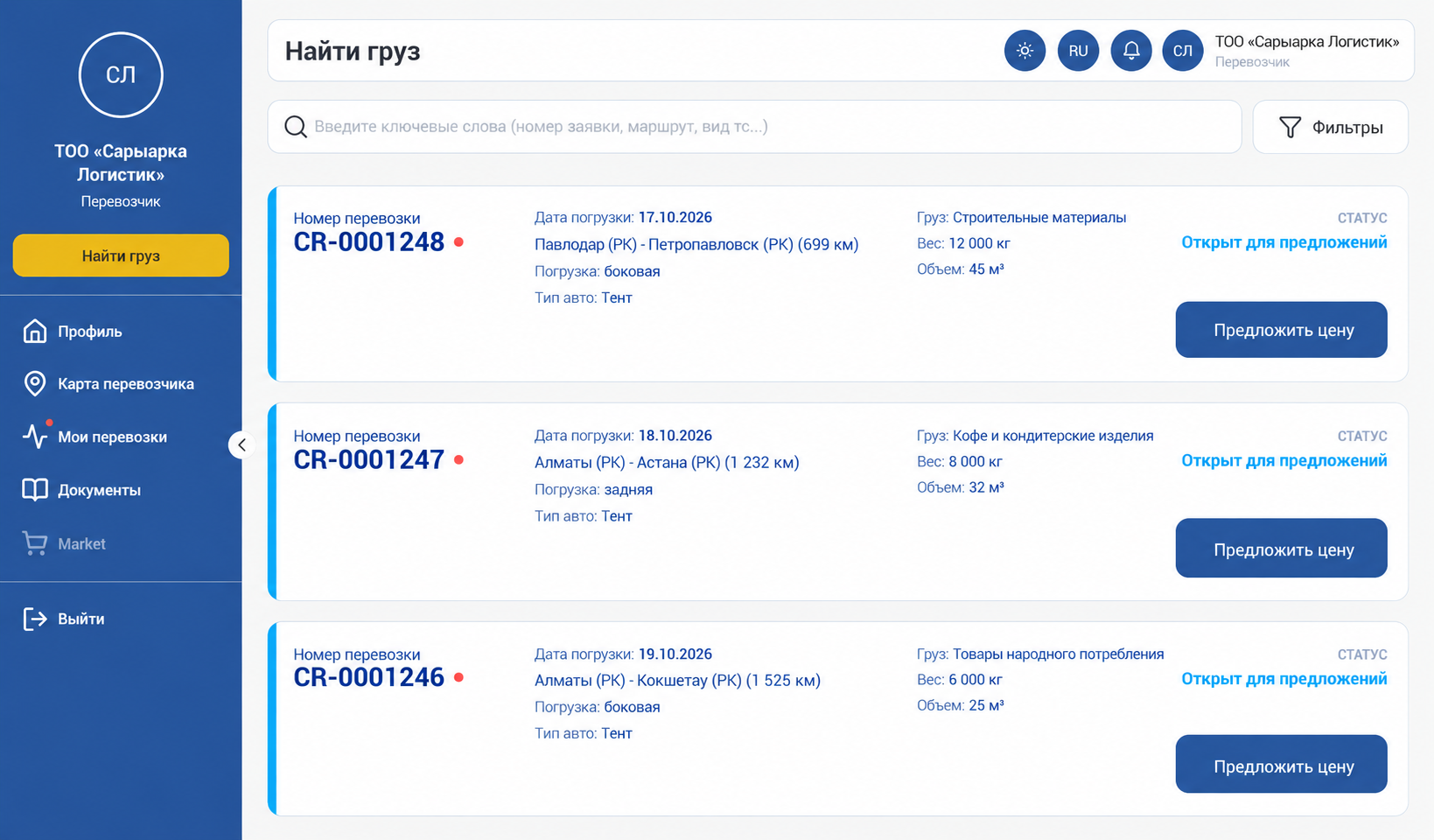This screenshot has height=840, width=1434.
Task: Log out via Выйти icon
Action: tap(35, 619)
